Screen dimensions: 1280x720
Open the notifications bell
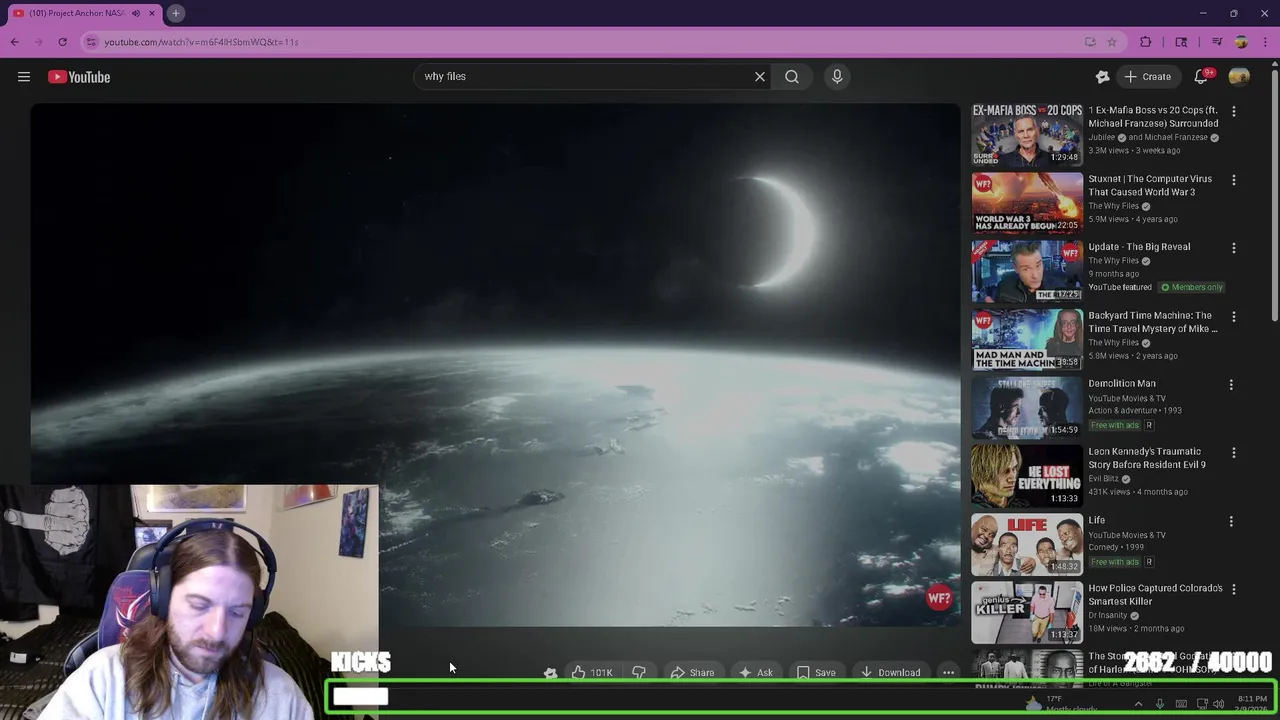(x=1202, y=77)
